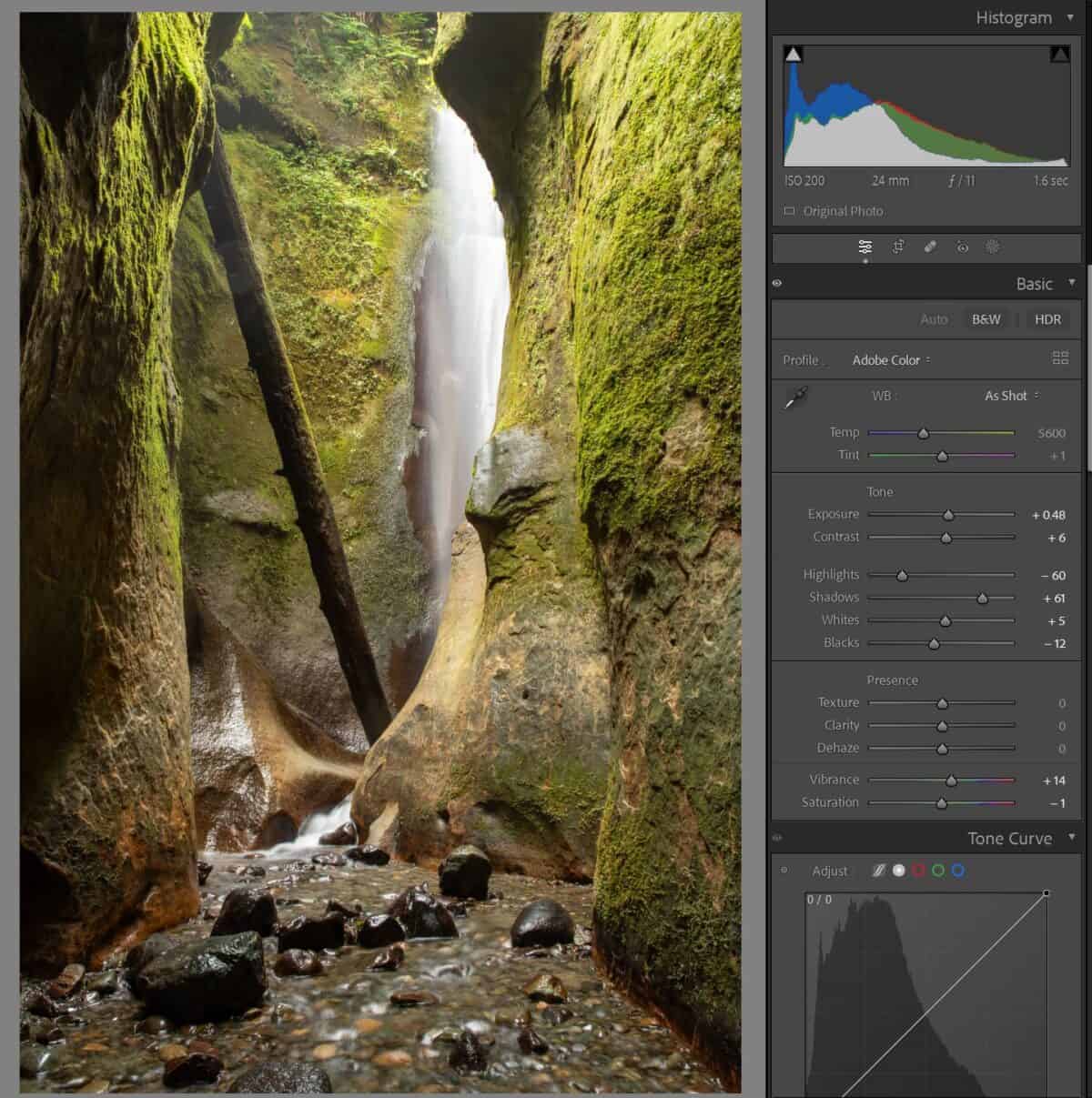Open the As Shot white balance dropdown
The width and height of the screenshot is (1092, 1098).
[x=1006, y=396]
